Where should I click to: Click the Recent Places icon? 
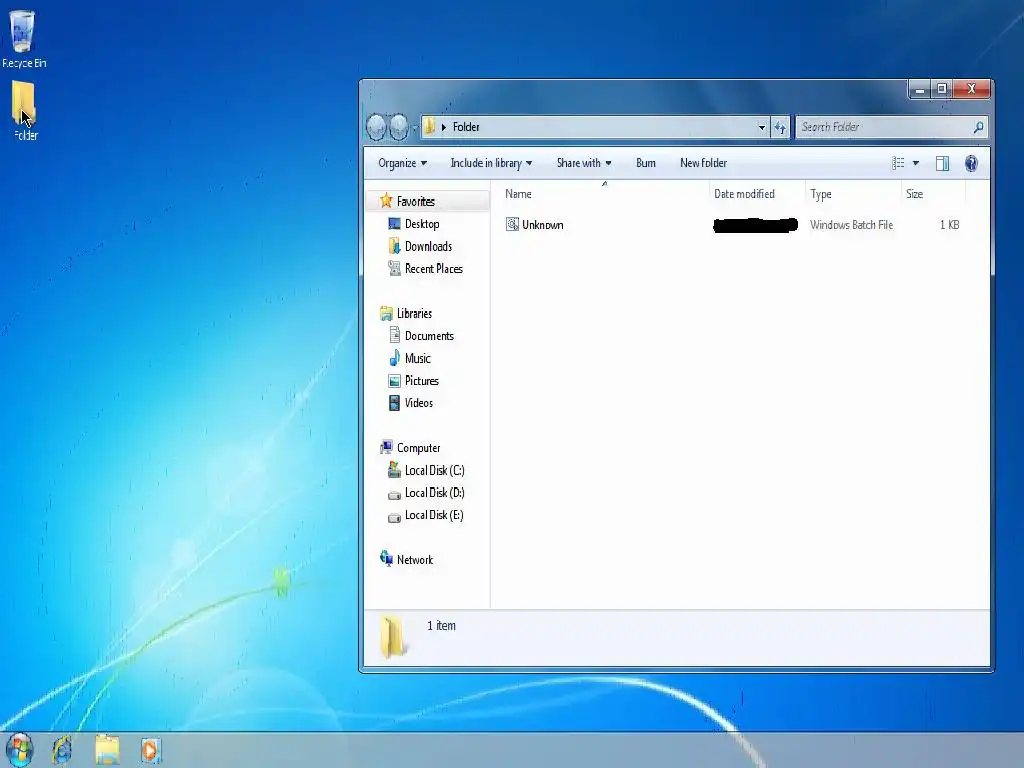coord(394,268)
